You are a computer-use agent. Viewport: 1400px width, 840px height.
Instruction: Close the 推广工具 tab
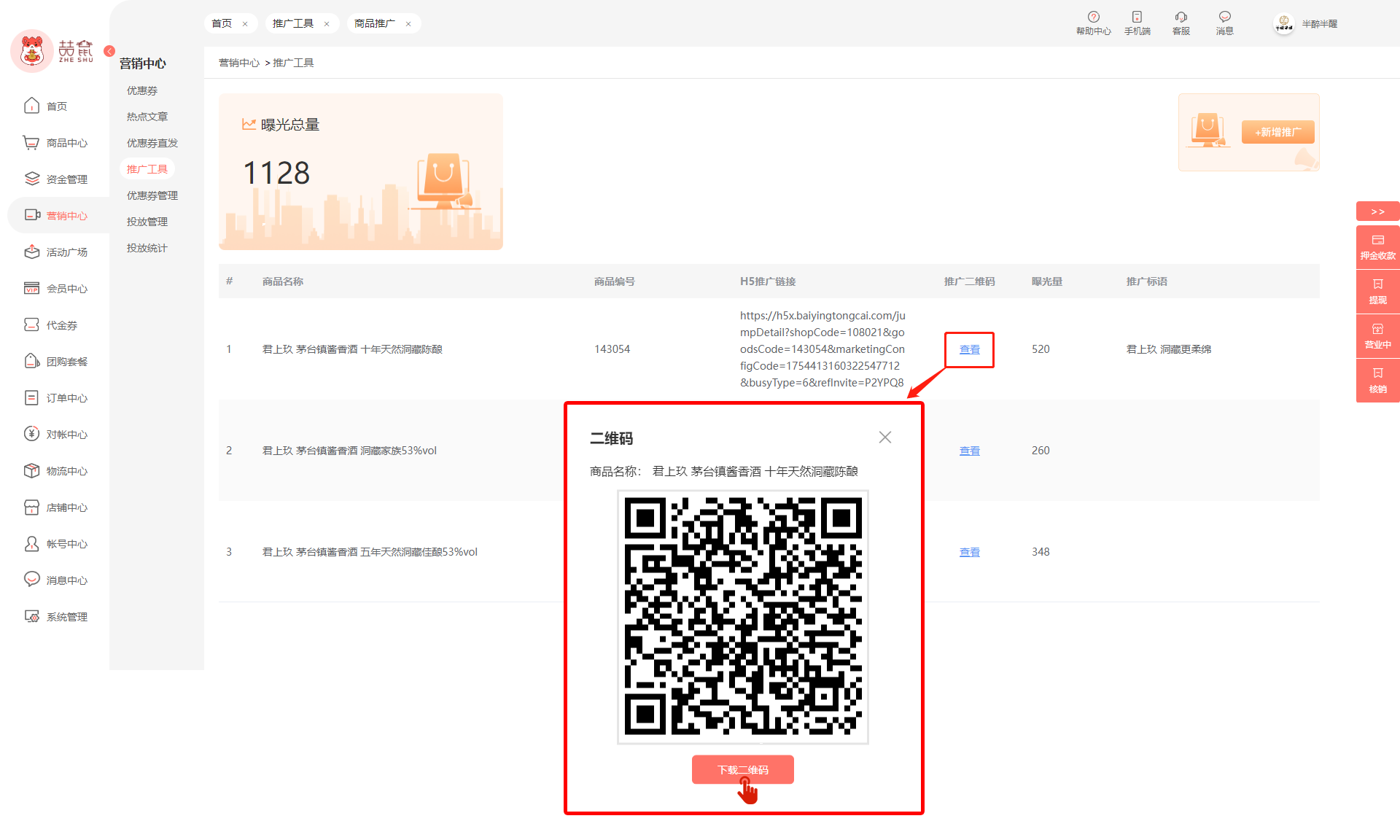(327, 24)
